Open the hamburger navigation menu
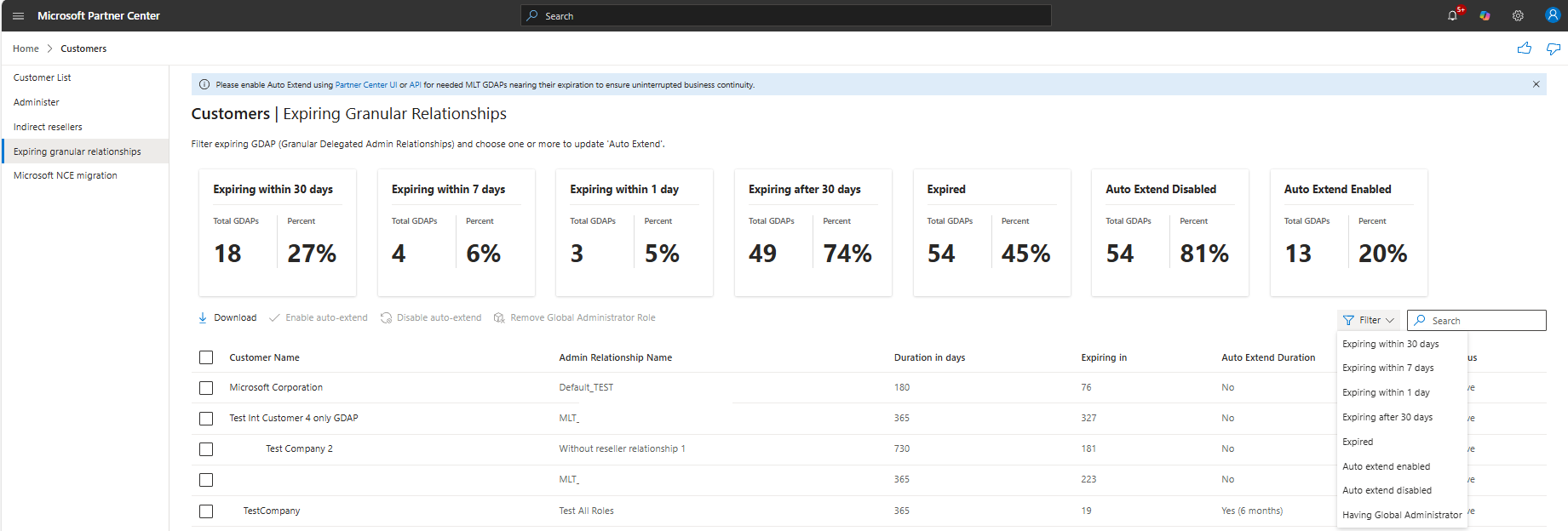Screen dimensions: 1568x531 [18, 16]
